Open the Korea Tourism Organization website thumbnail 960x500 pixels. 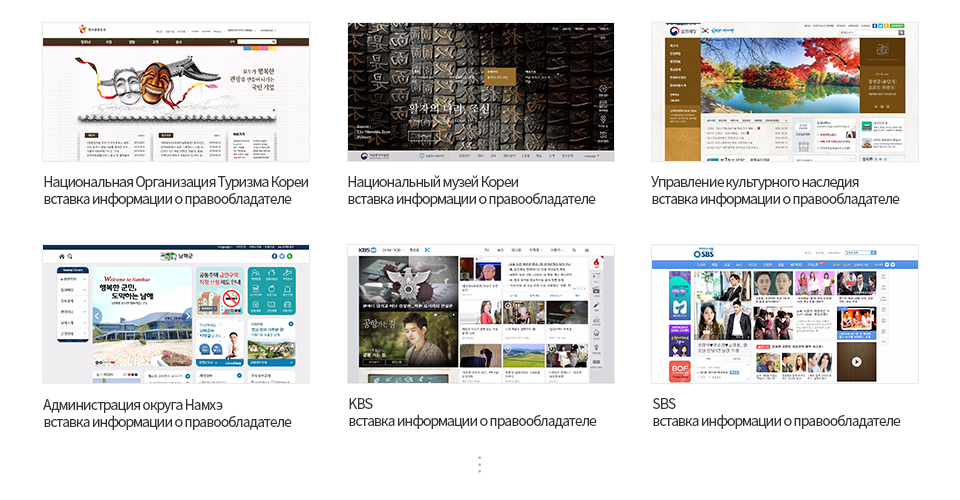point(175,92)
